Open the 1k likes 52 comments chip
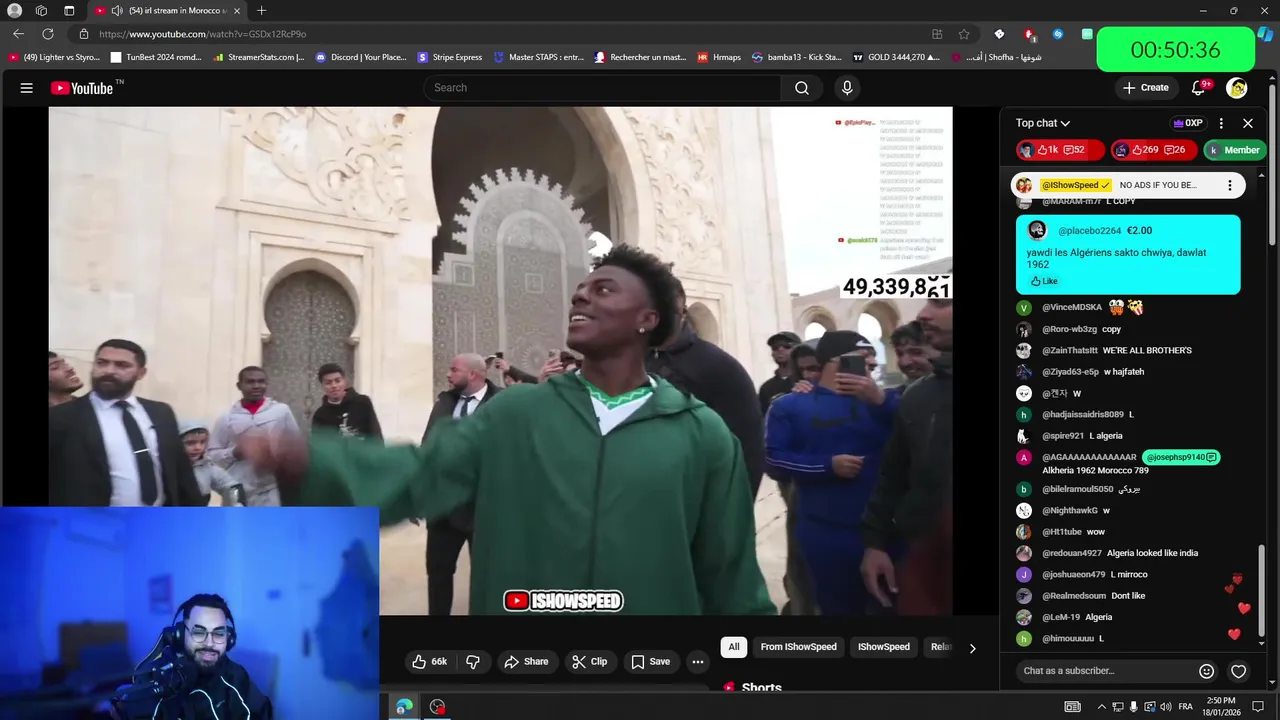Image resolution: width=1280 pixels, height=720 pixels. pos(1060,150)
